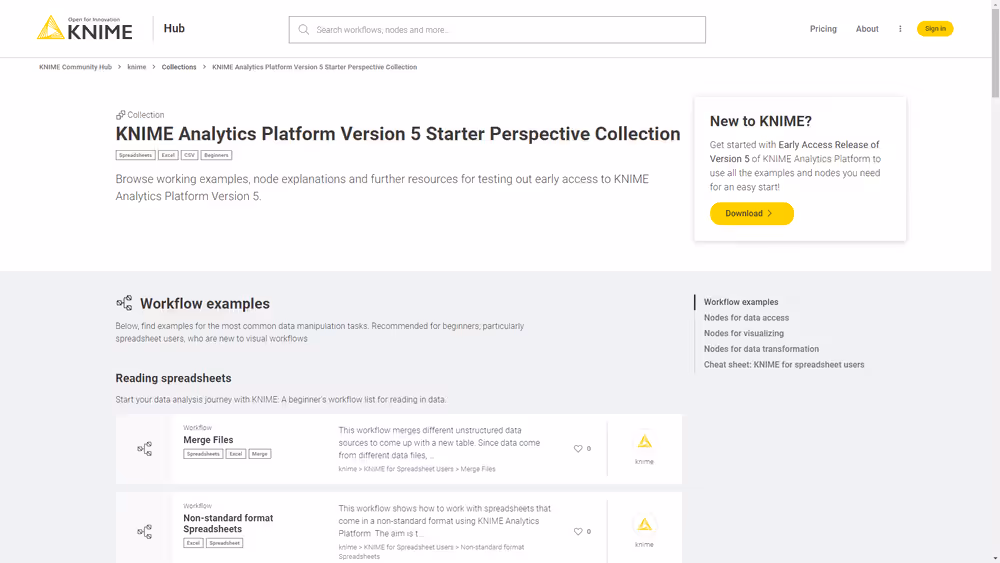Click the Excel tag on Merge Files card
Viewport: 1000px width, 563px height.
(235, 454)
